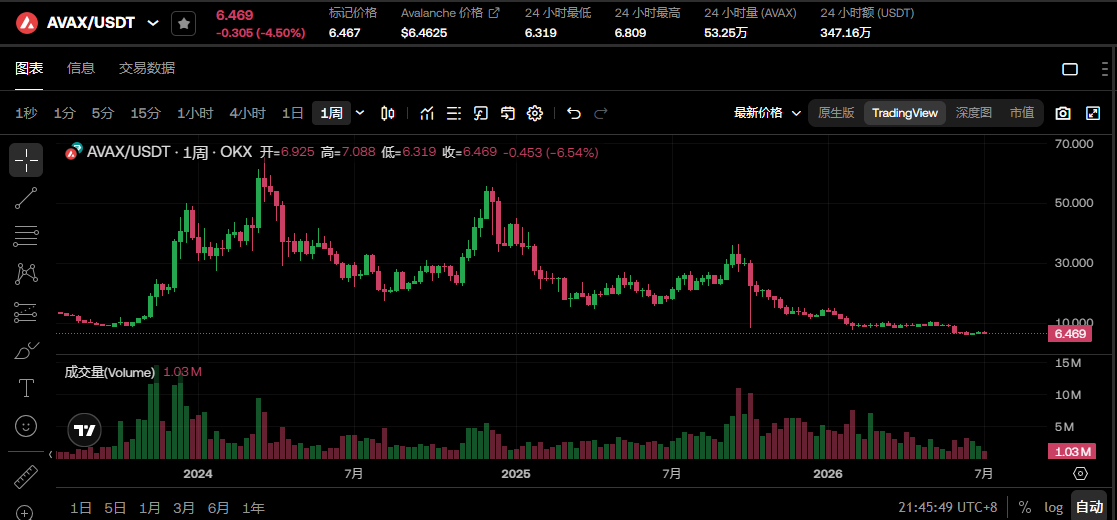This screenshot has width=1117, height=520.
Task: Select the 1小时 timeframe
Action: coord(195,113)
